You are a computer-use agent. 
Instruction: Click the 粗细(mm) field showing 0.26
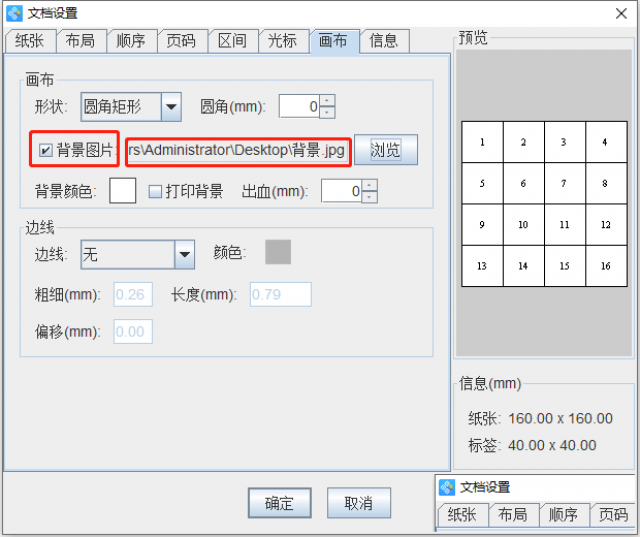pyautogui.click(x=133, y=294)
